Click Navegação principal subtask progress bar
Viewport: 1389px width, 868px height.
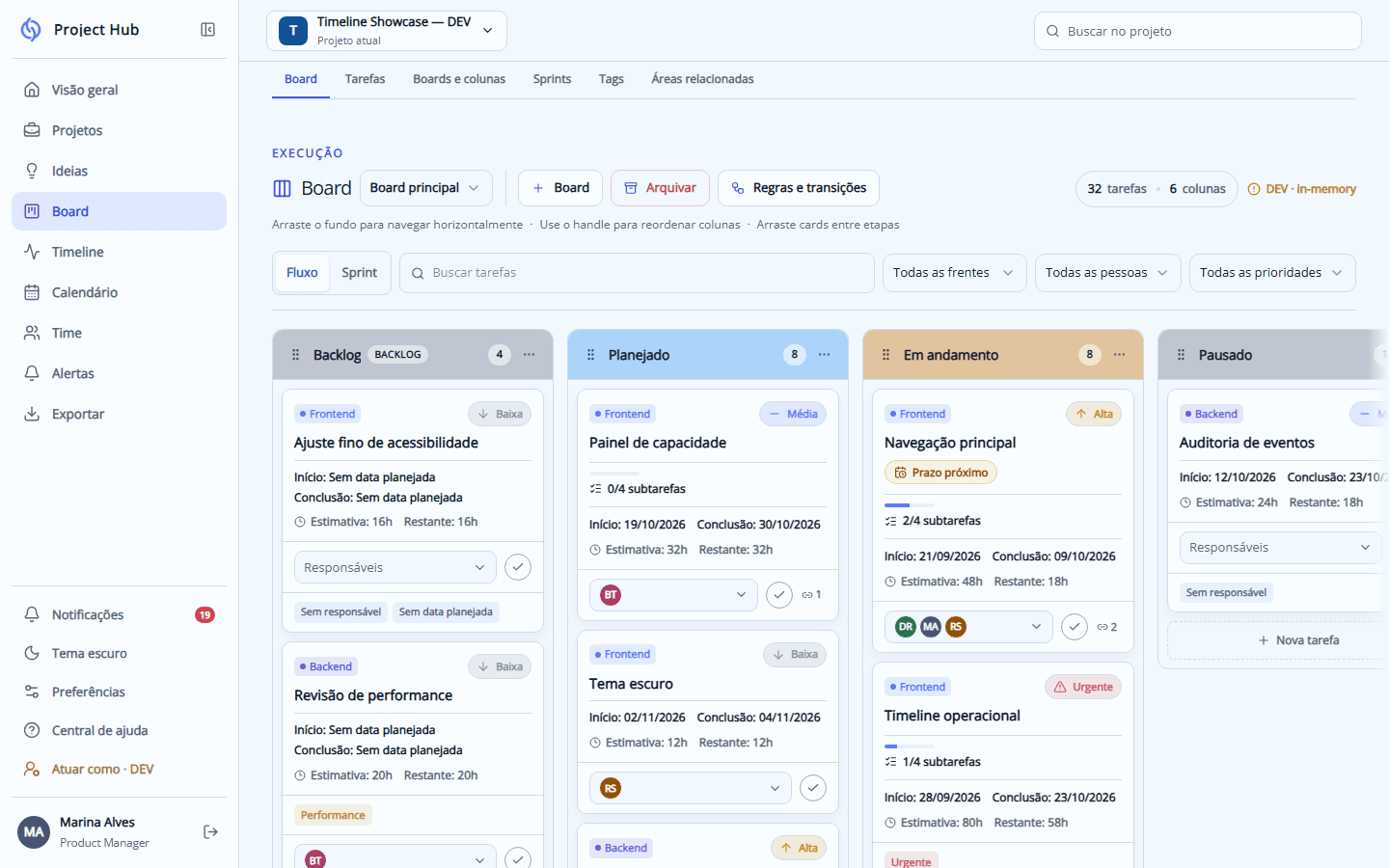910,505
